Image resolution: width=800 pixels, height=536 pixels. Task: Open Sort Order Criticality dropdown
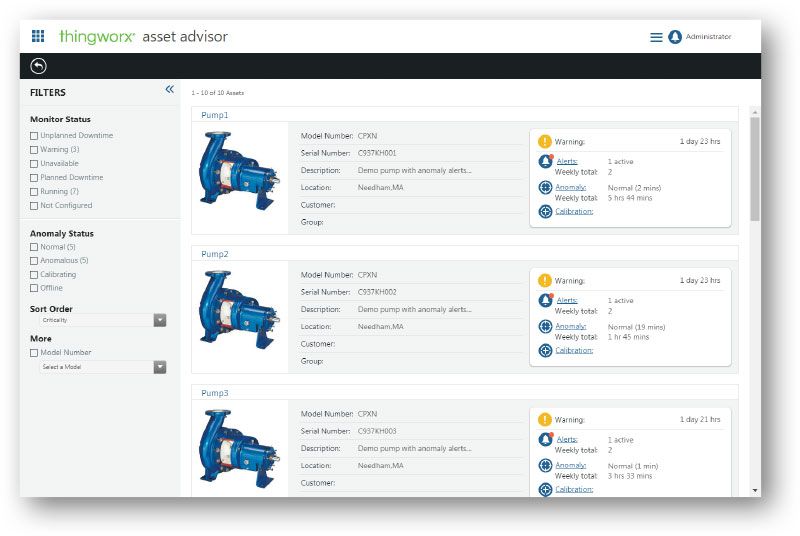pyautogui.click(x=103, y=320)
